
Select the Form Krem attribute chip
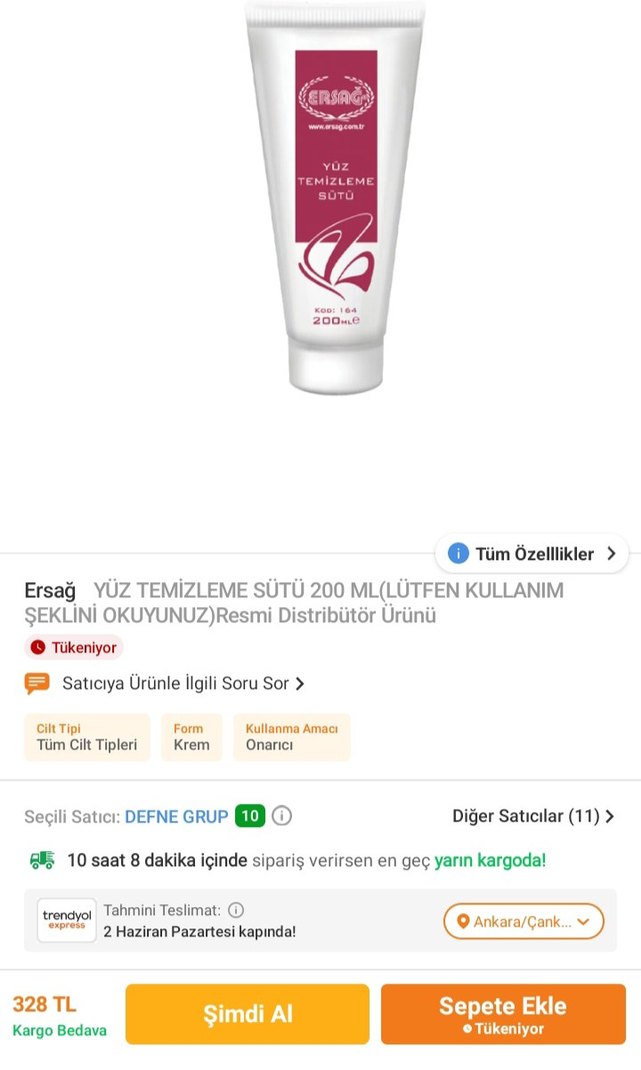coord(191,737)
